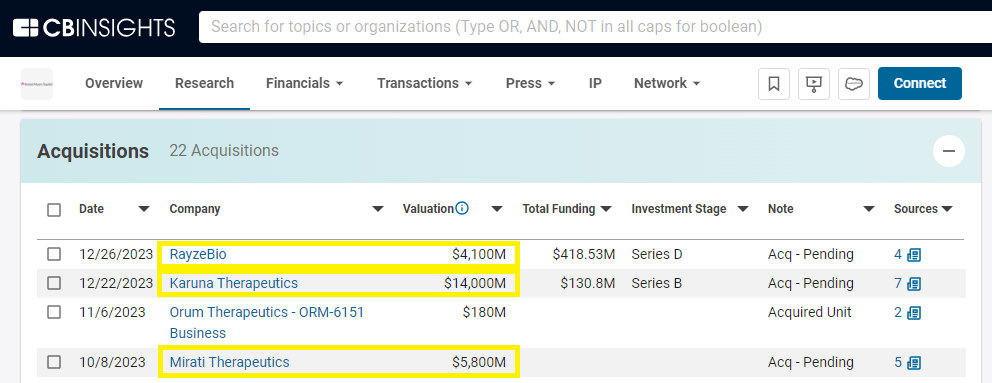Open the Investment Stage column filter arrow
The image size is (992, 383).
coord(743,209)
